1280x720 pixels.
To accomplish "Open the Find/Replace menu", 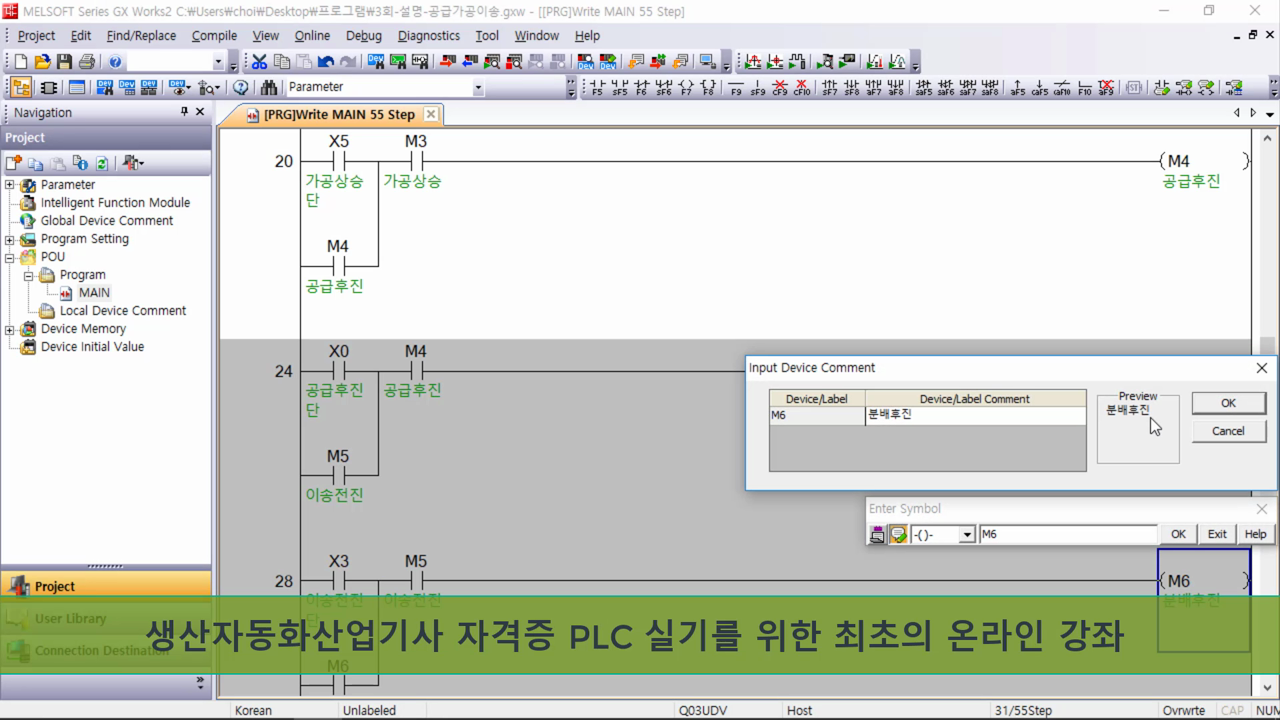I will tap(141, 35).
